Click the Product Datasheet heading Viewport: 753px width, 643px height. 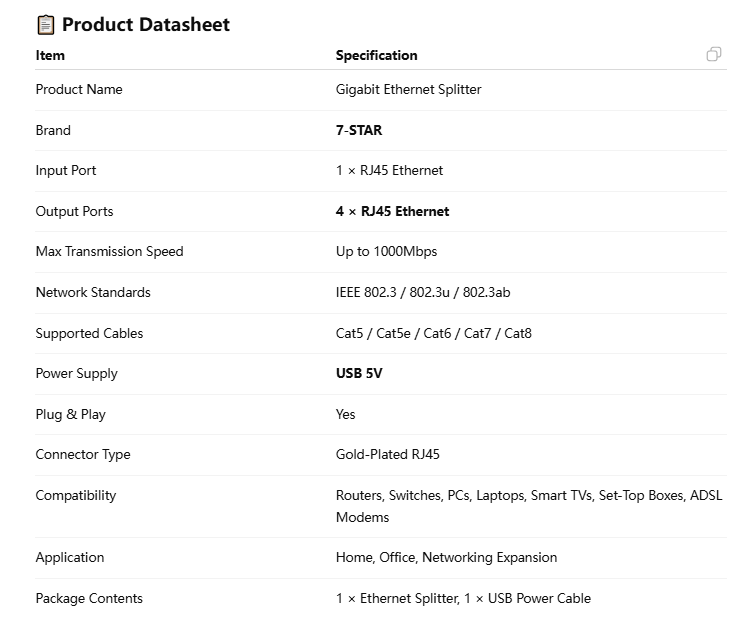146,24
